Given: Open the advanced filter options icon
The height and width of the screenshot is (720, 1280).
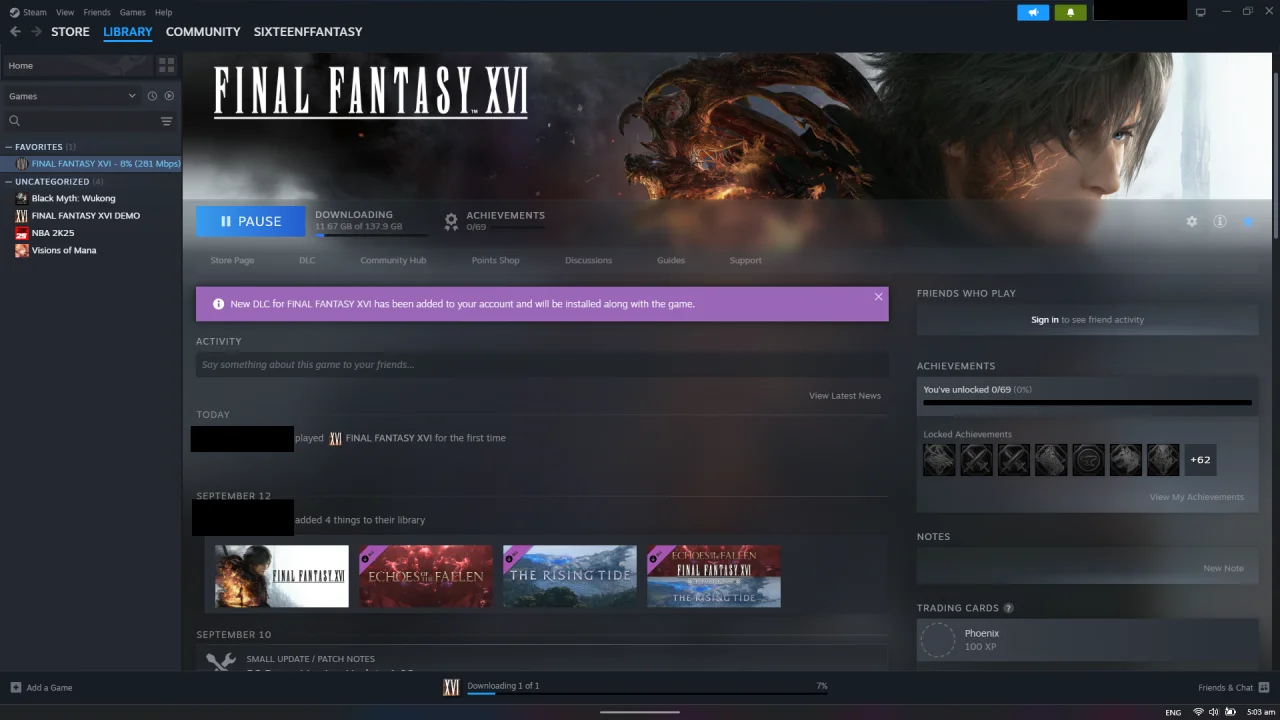Looking at the screenshot, I should click(167, 121).
